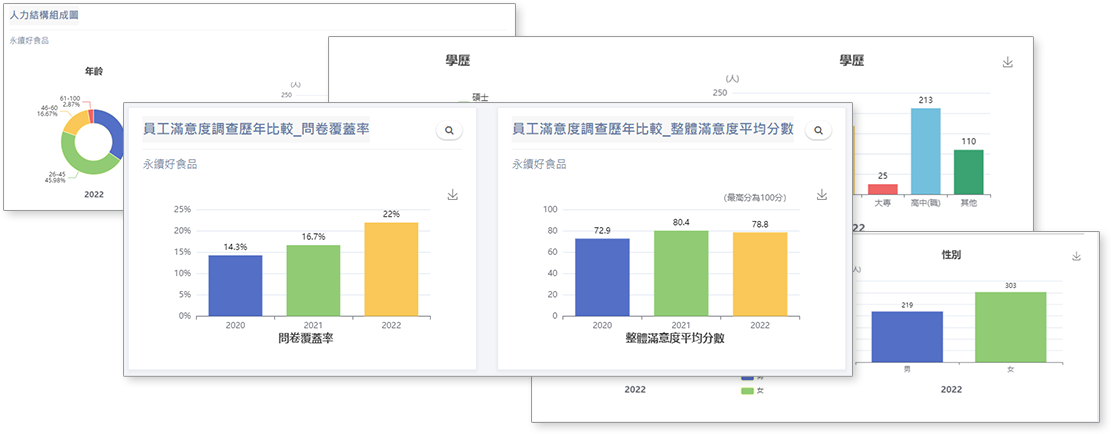Select the 高中(職) bar showing 213
Image resolution: width=1111 pixels, height=434 pixels.
pos(925,150)
